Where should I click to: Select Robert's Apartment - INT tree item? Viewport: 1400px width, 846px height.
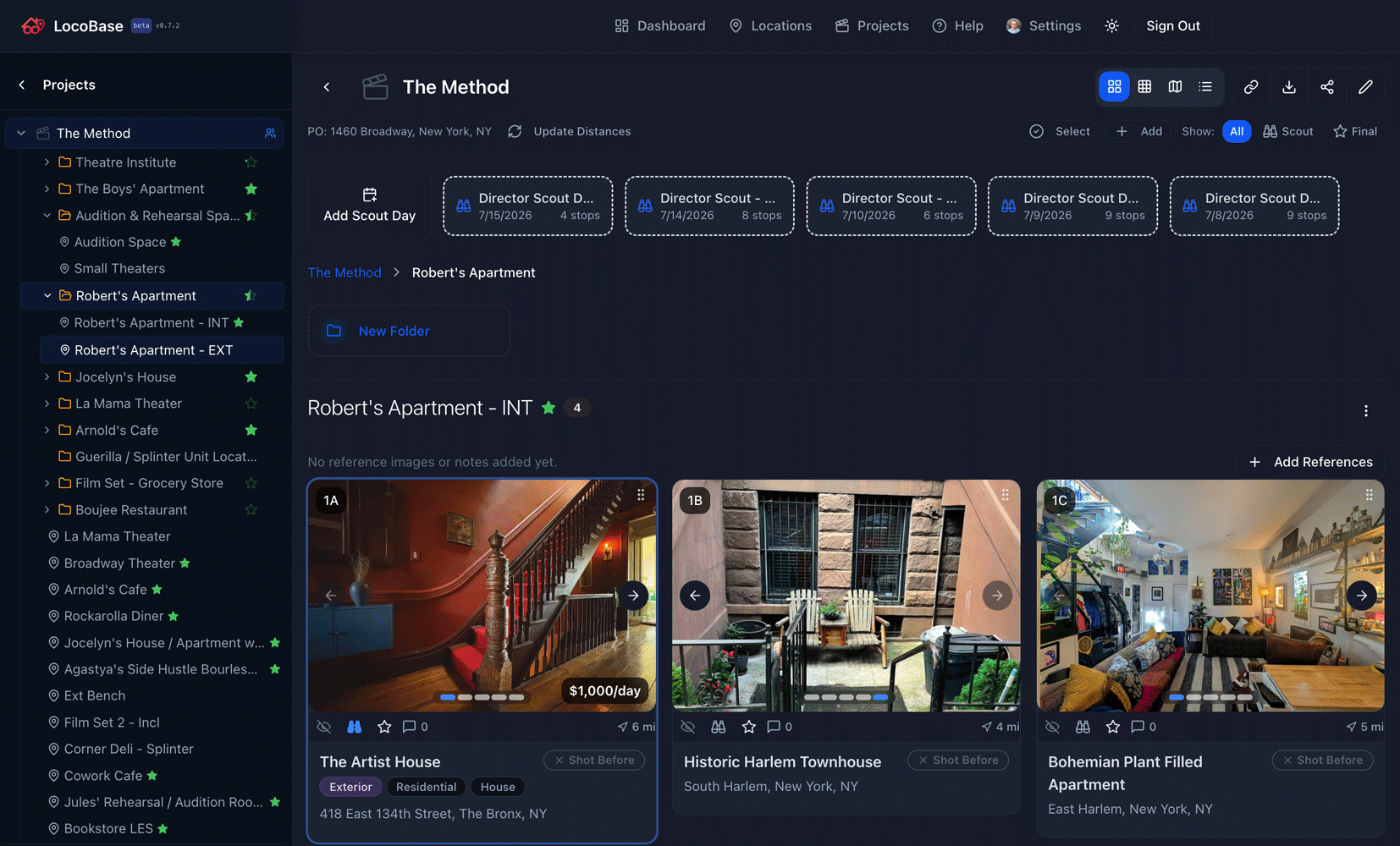(x=152, y=322)
